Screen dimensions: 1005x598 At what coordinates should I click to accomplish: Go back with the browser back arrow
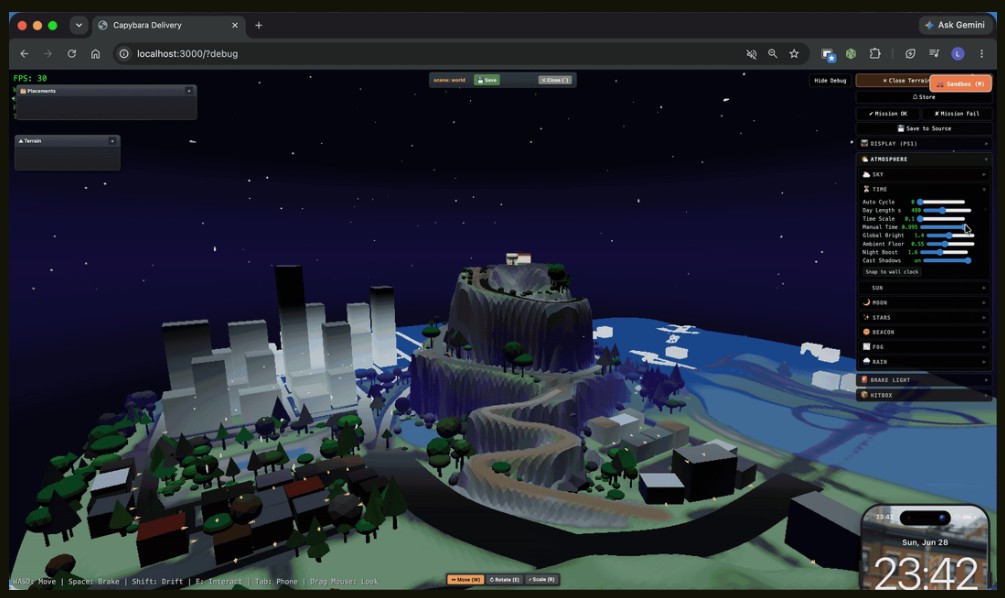24,54
